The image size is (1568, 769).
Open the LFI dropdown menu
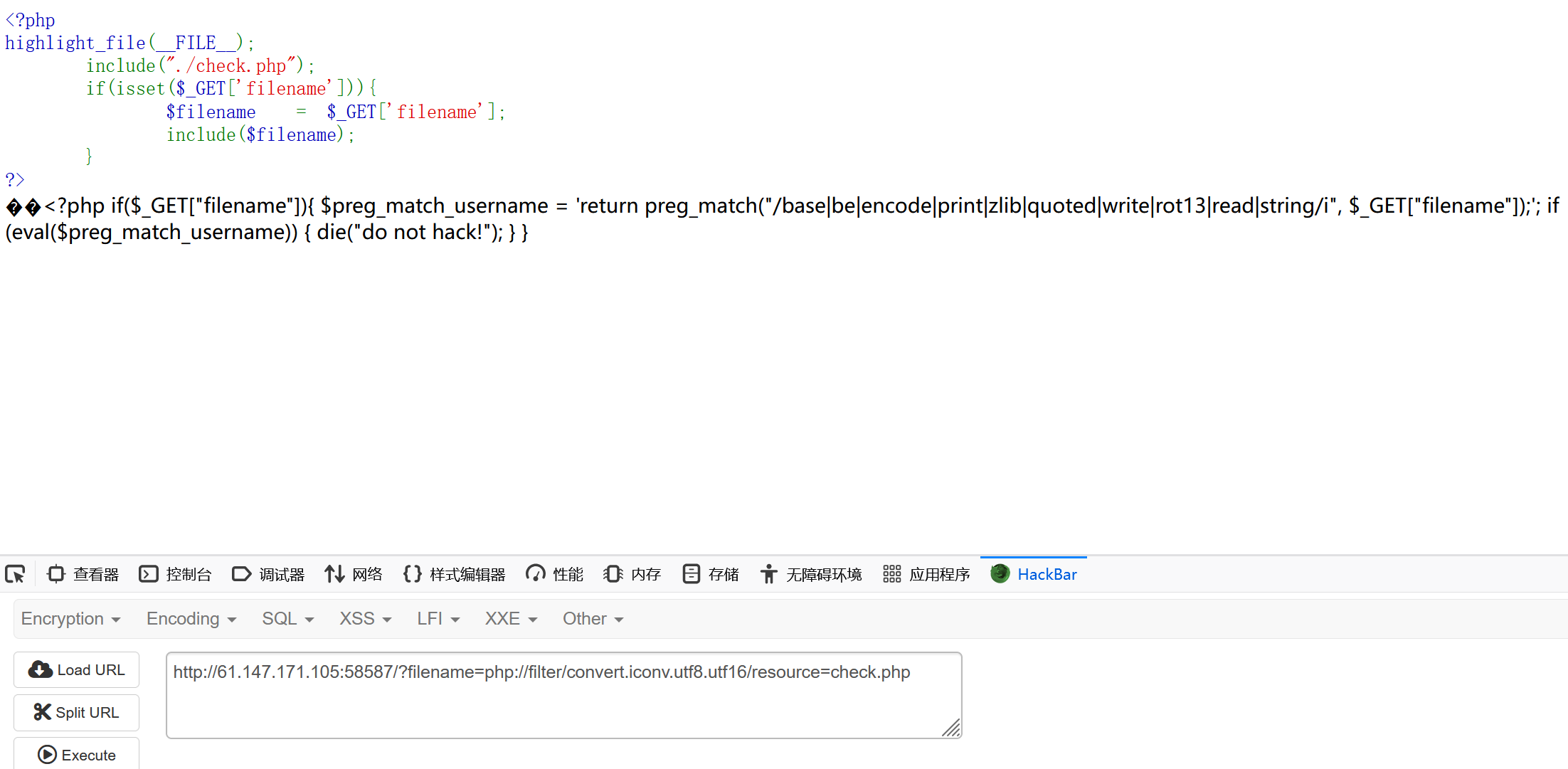point(438,619)
